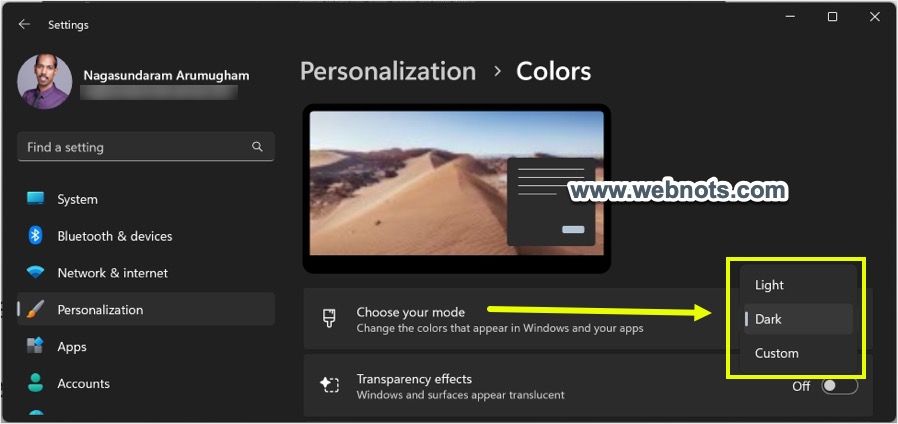This screenshot has height=424, width=898.
Task: Click the magnifier search icon
Action: coord(257,147)
